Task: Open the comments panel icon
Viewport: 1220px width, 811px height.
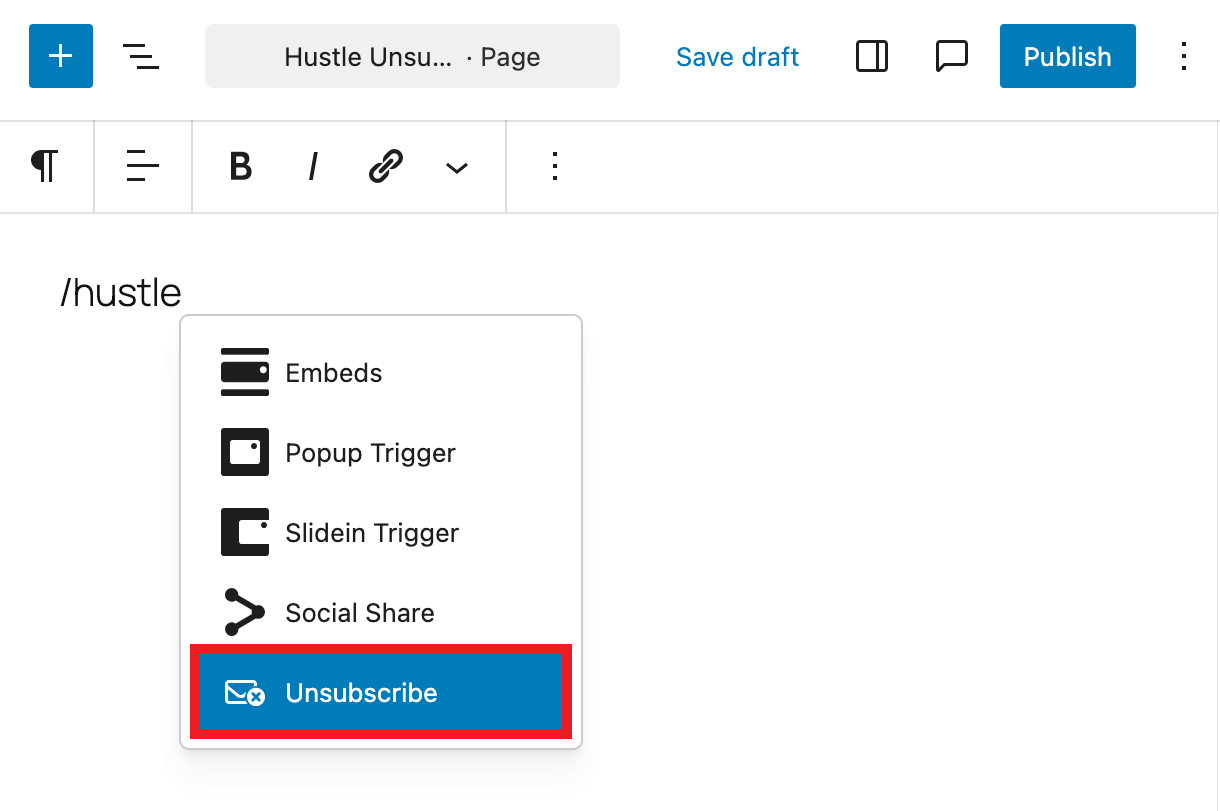Action: [952, 56]
